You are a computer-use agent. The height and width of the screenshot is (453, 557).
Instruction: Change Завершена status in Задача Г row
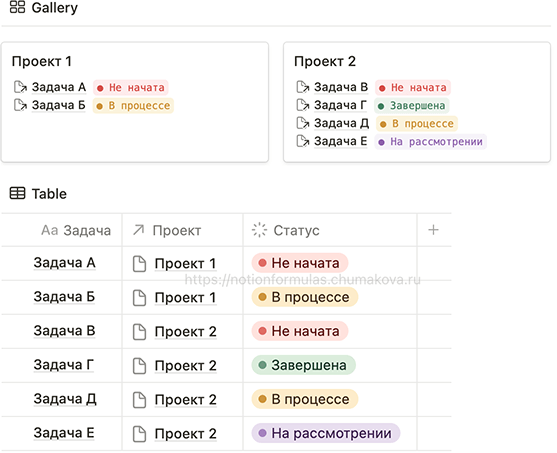(x=304, y=365)
